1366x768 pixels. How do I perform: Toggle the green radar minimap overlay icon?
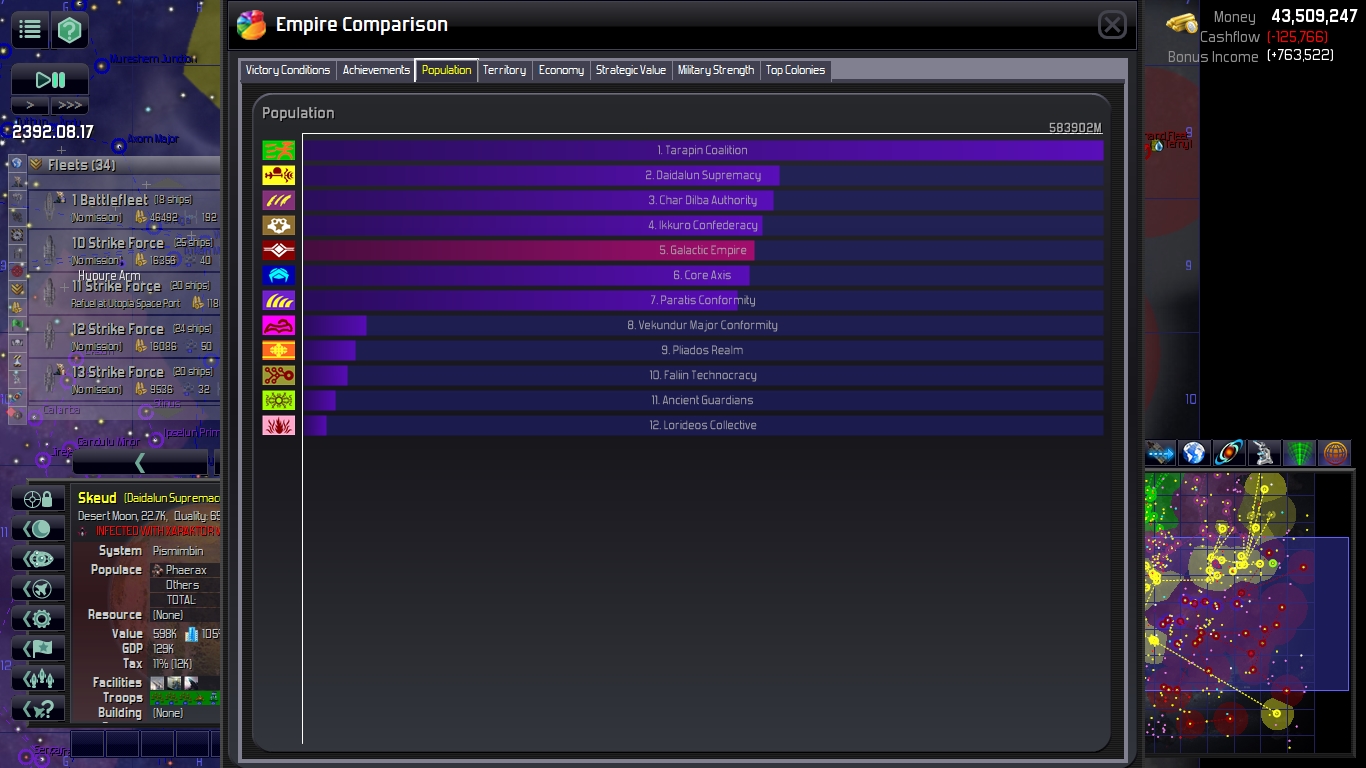(x=1299, y=453)
